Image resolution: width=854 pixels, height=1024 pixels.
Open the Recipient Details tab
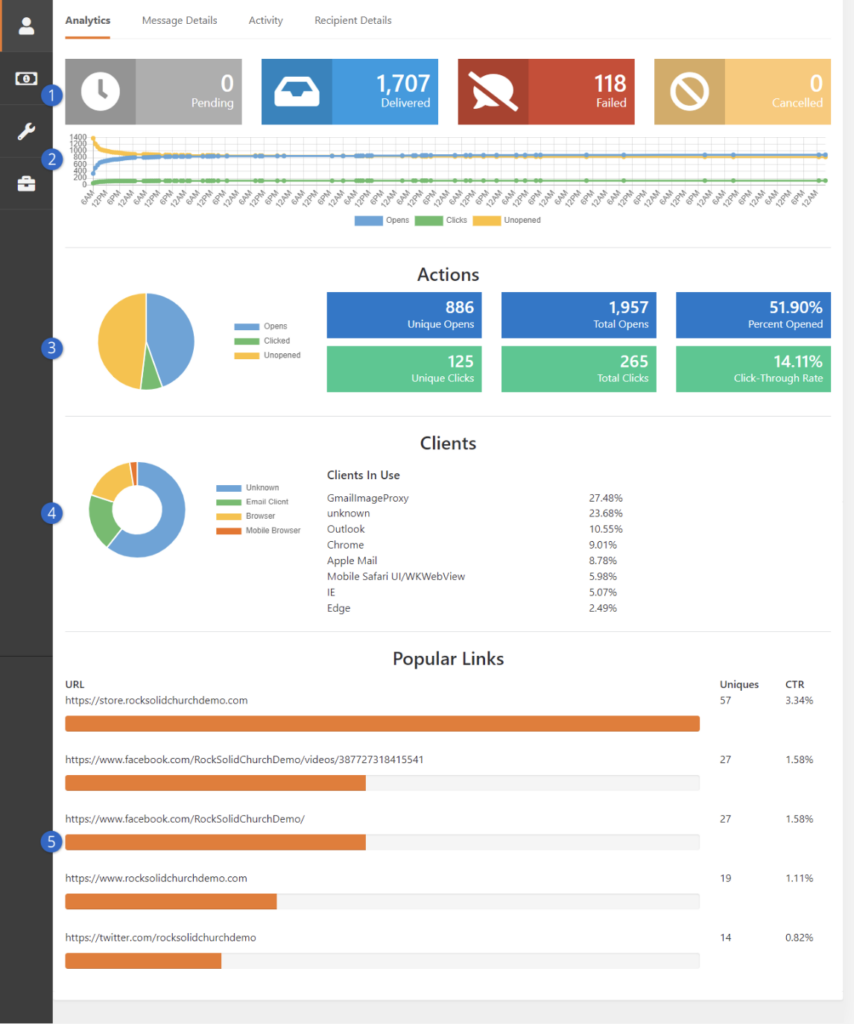pyautogui.click(x=352, y=20)
